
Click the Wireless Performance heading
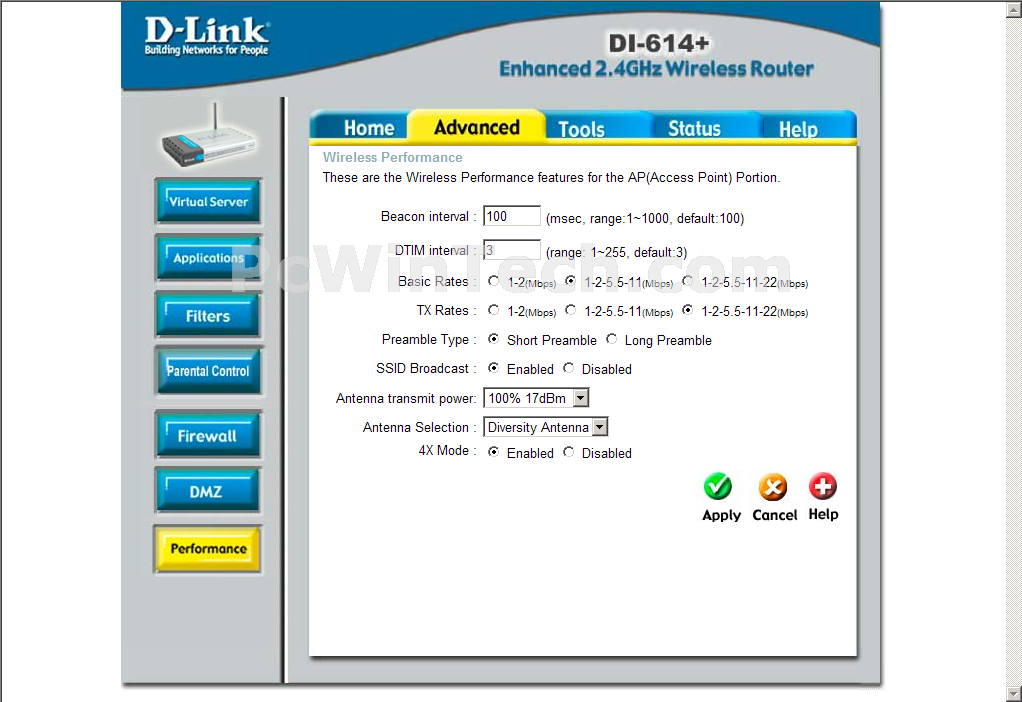392,157
